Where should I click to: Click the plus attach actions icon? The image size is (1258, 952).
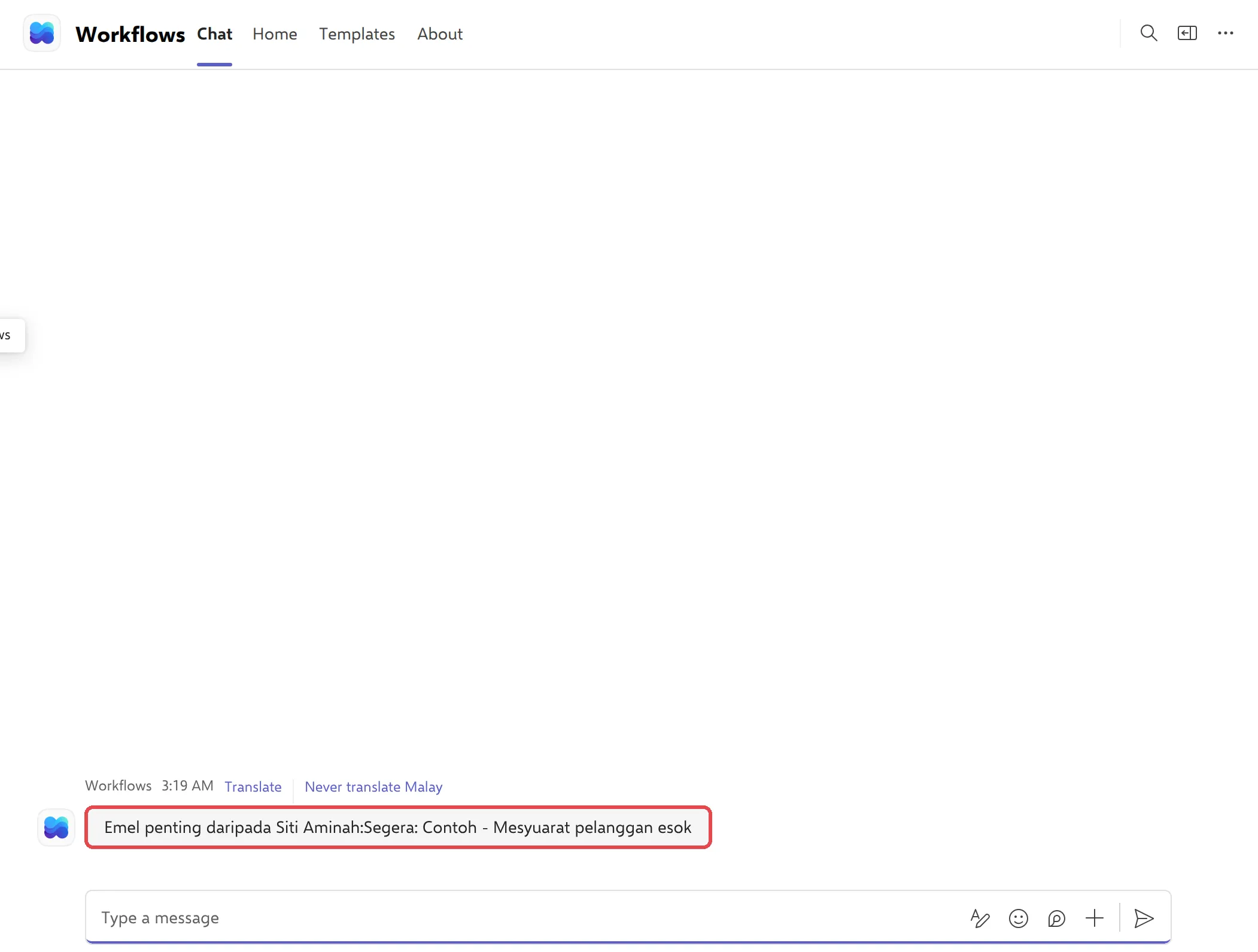click(x=1095, y=918)
